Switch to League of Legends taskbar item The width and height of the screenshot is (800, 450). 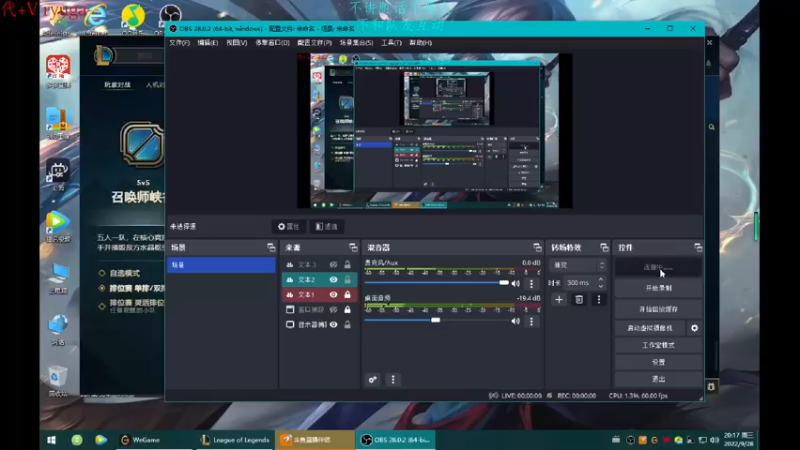coord(235,440)
